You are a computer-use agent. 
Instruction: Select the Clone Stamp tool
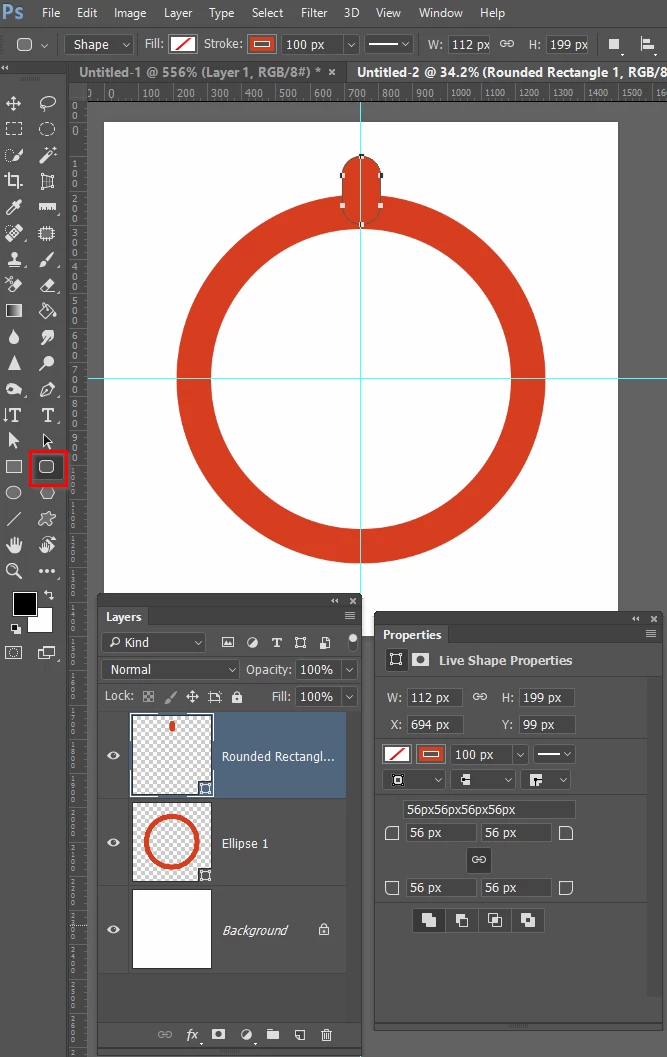tap(13, 260)
